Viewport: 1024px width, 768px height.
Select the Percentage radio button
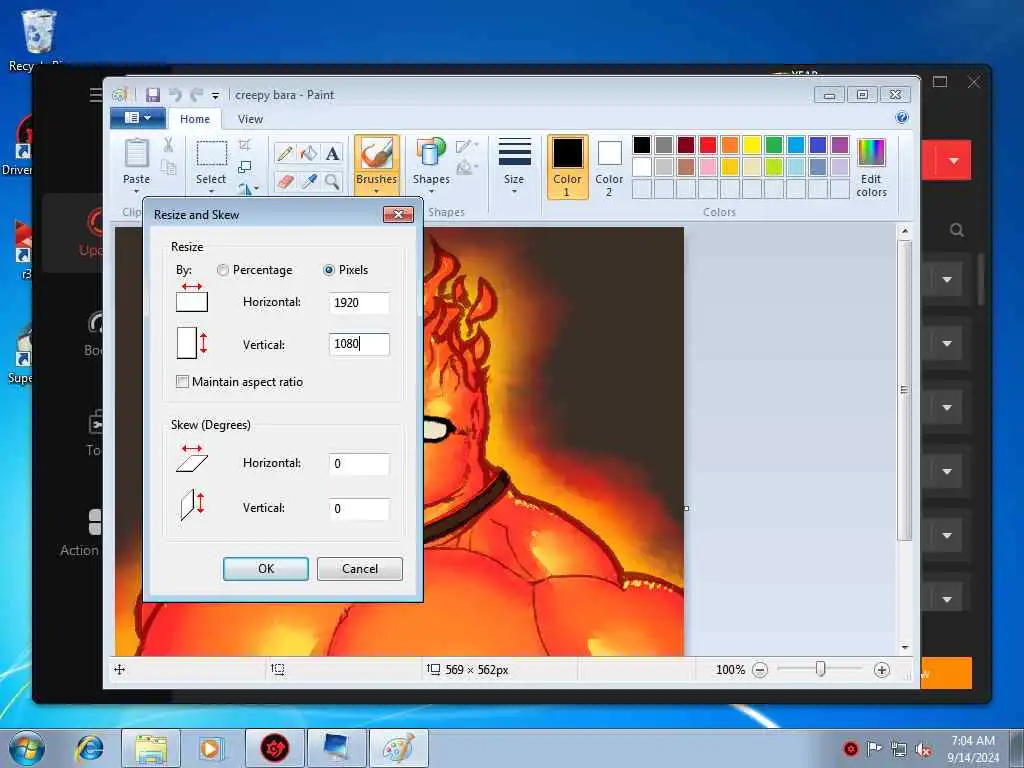(x=223, y=270)
